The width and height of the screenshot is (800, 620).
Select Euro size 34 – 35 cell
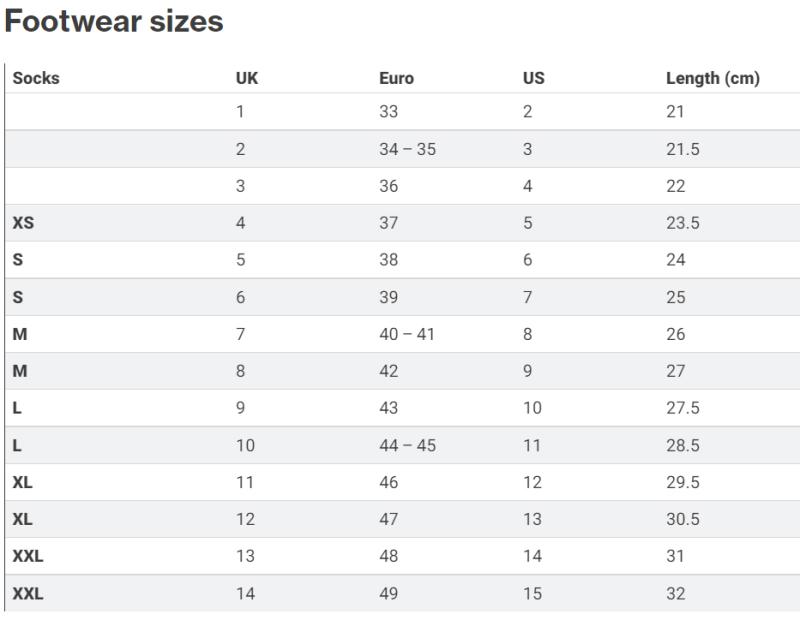coord(408,149)
